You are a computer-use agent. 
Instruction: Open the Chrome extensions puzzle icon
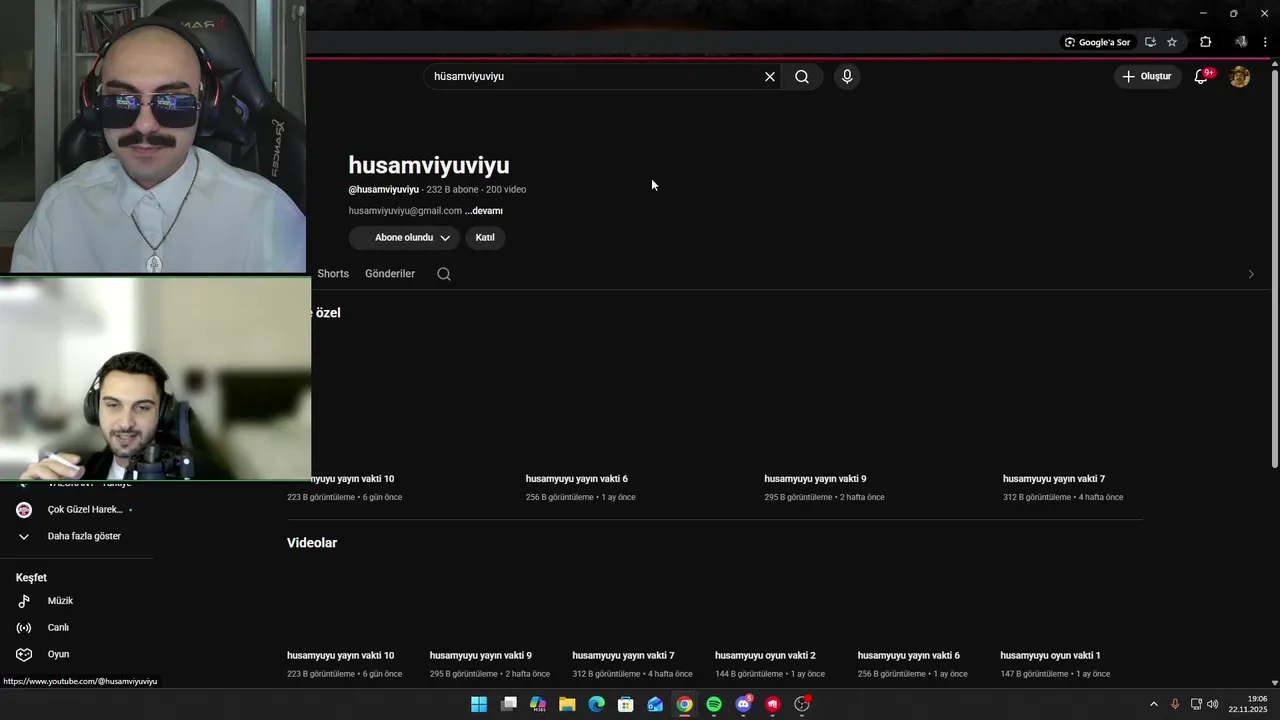[1205, 42]
